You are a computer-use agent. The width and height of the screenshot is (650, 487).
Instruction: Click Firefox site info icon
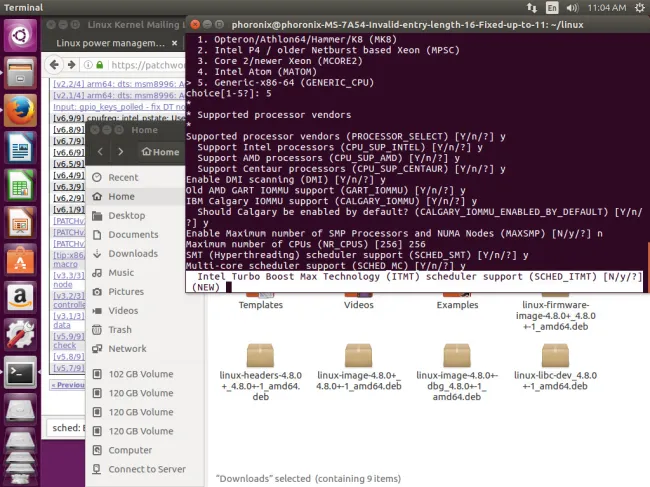coord(88,65)
